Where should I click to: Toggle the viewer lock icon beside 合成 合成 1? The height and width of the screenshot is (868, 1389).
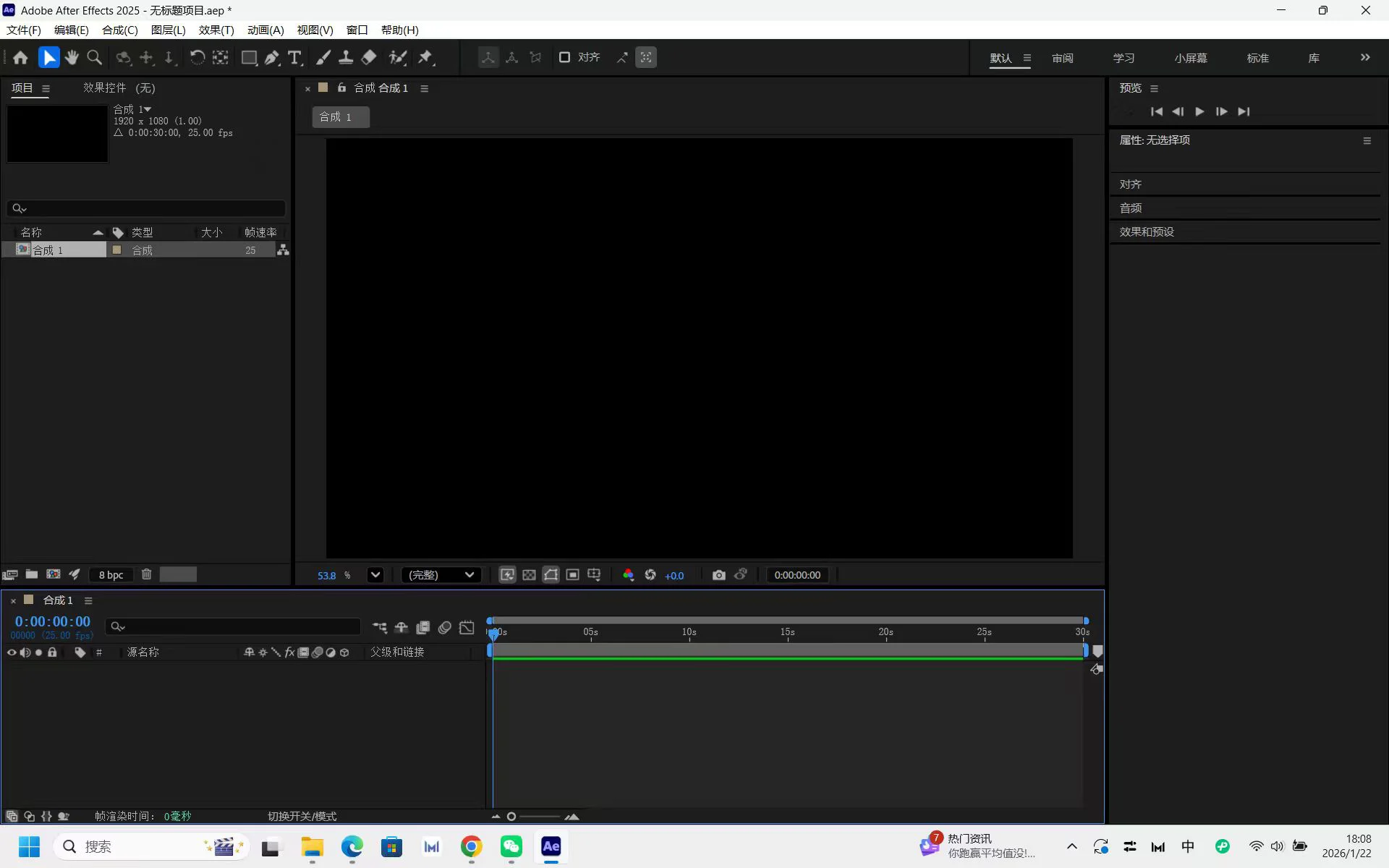[341, 88]
